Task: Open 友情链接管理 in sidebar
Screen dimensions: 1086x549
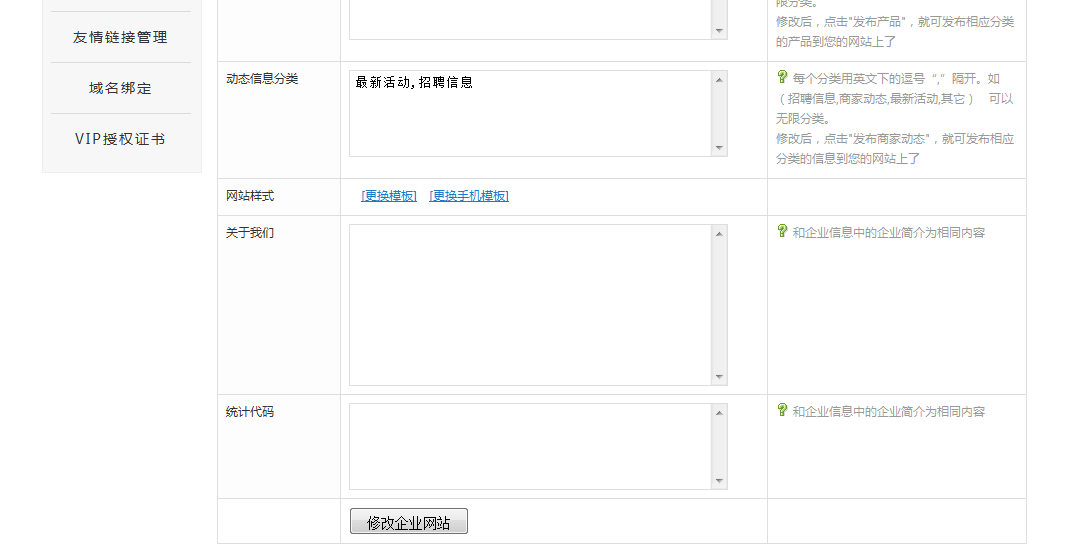Action: (120, 37)
